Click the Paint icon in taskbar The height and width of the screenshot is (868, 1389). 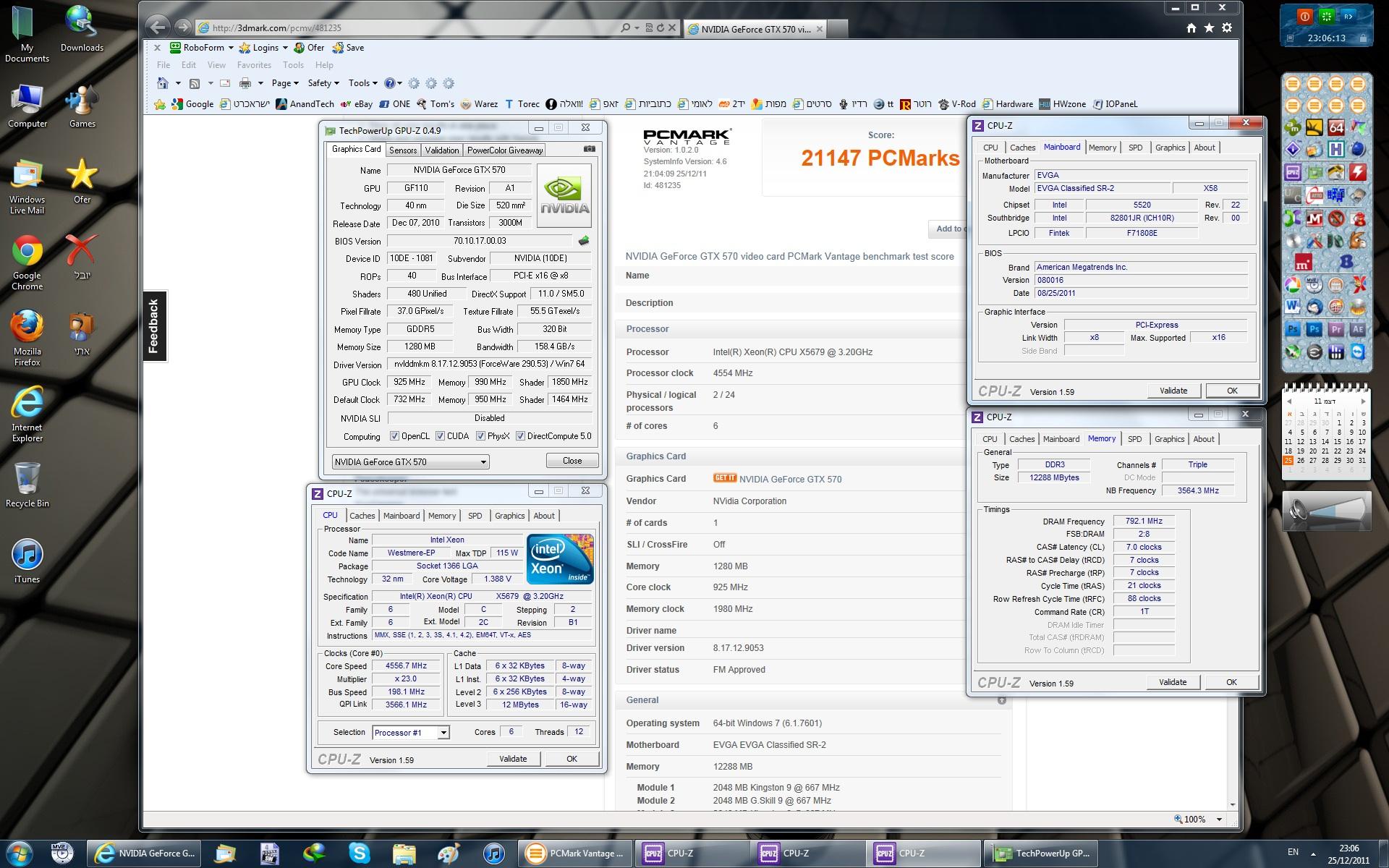tap(449, 854)
